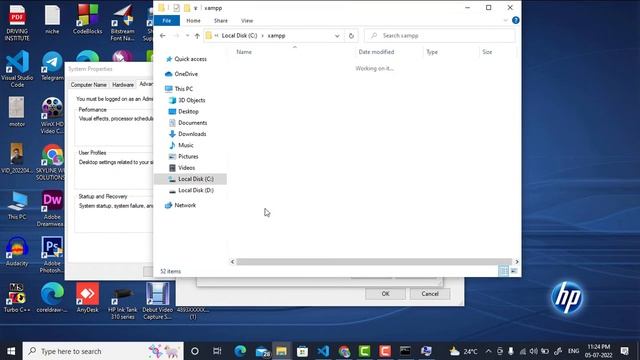Show hidden system tray icons
This screenshot has width=640, height=360.
point(488,351)
